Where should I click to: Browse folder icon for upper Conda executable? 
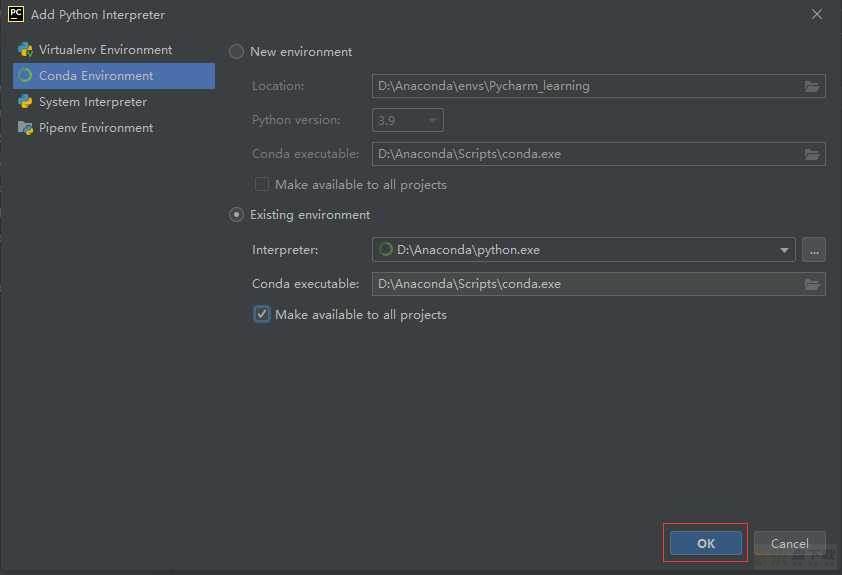(x=812, y=155)
